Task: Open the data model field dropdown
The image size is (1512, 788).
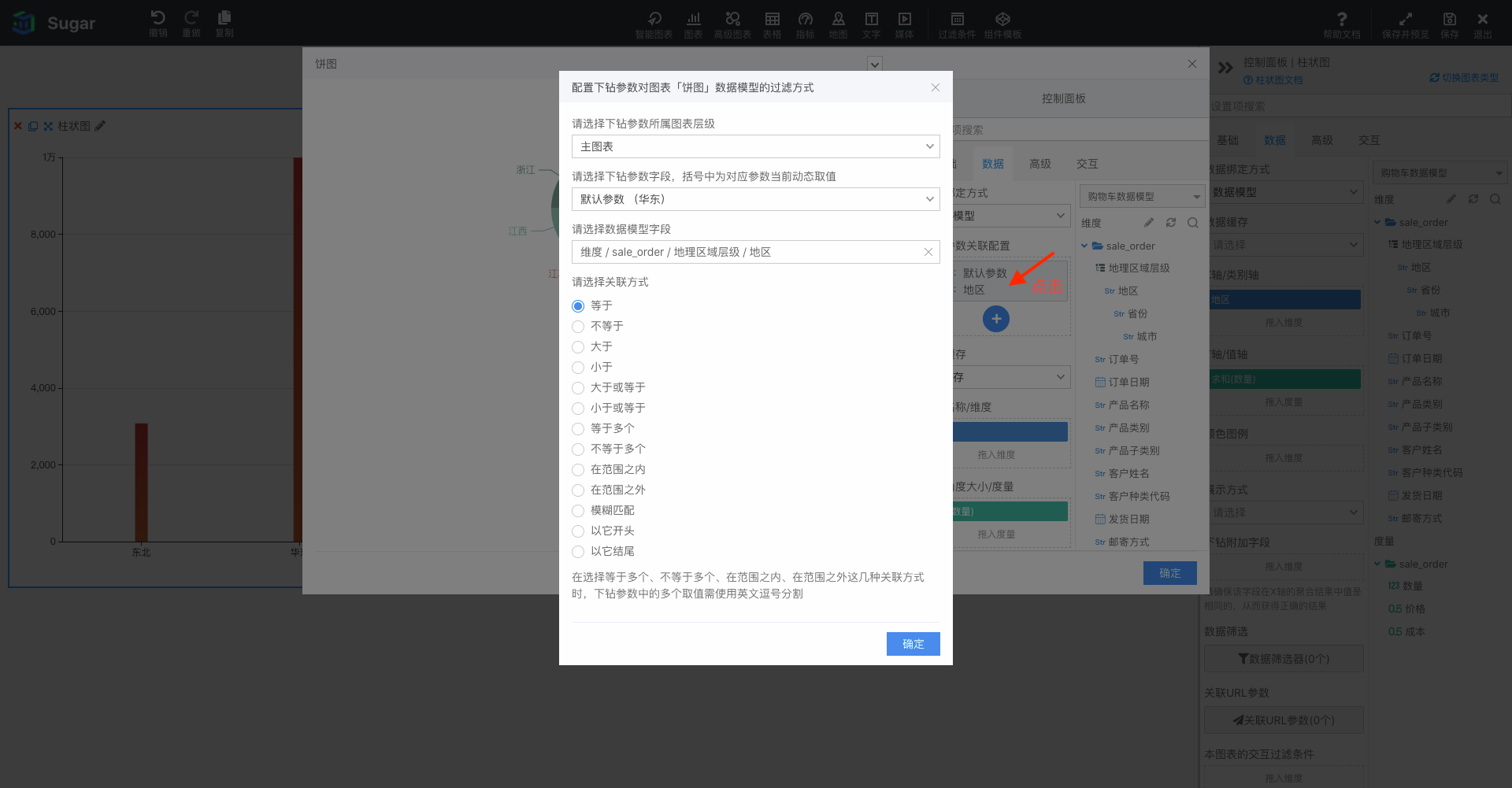Action: [756, 252]
